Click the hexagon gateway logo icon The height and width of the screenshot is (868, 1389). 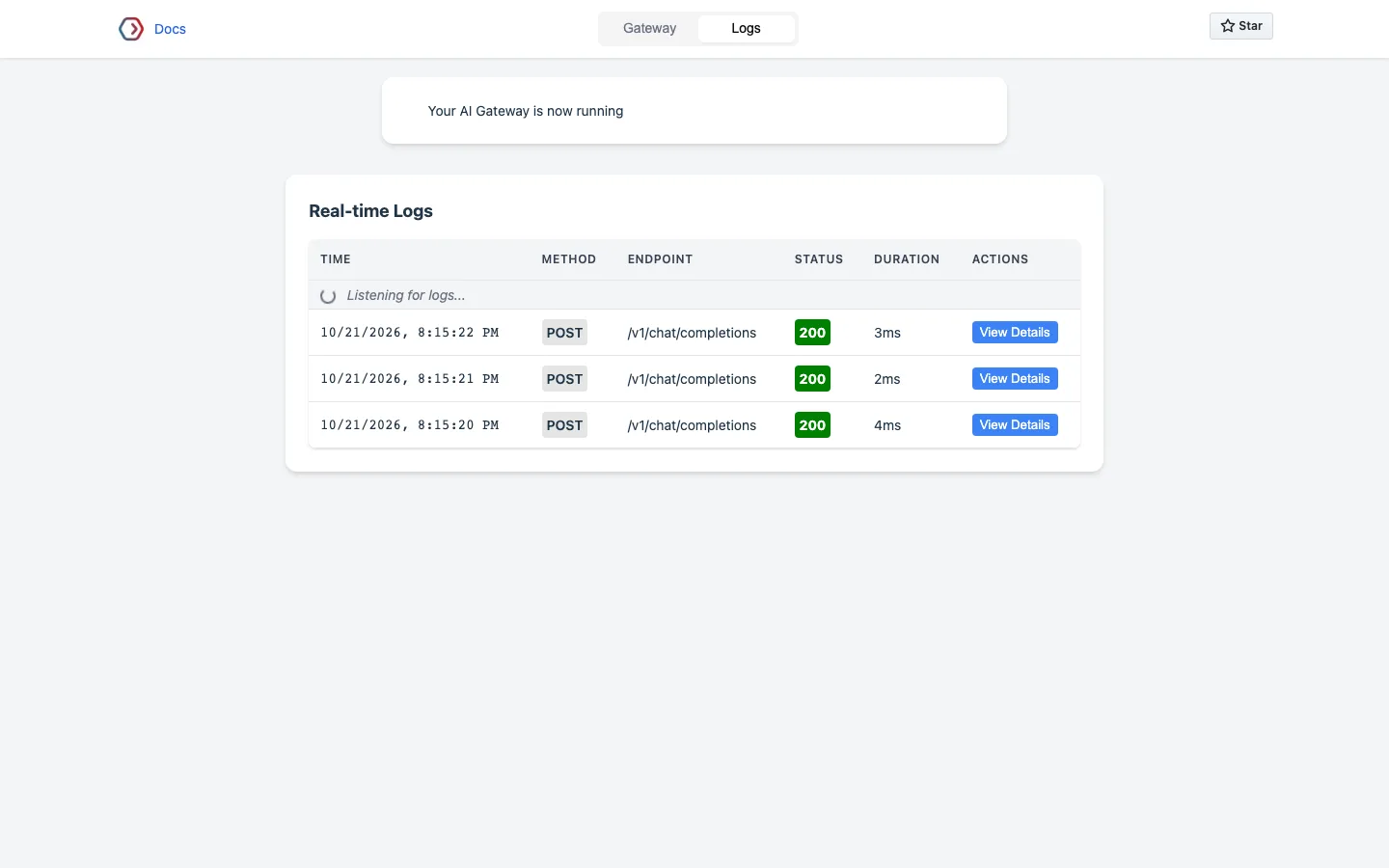131,29
